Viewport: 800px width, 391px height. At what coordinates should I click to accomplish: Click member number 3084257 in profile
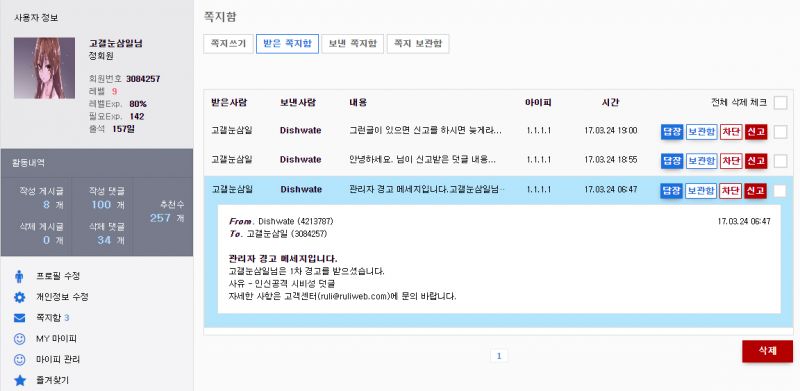(143, 79)
